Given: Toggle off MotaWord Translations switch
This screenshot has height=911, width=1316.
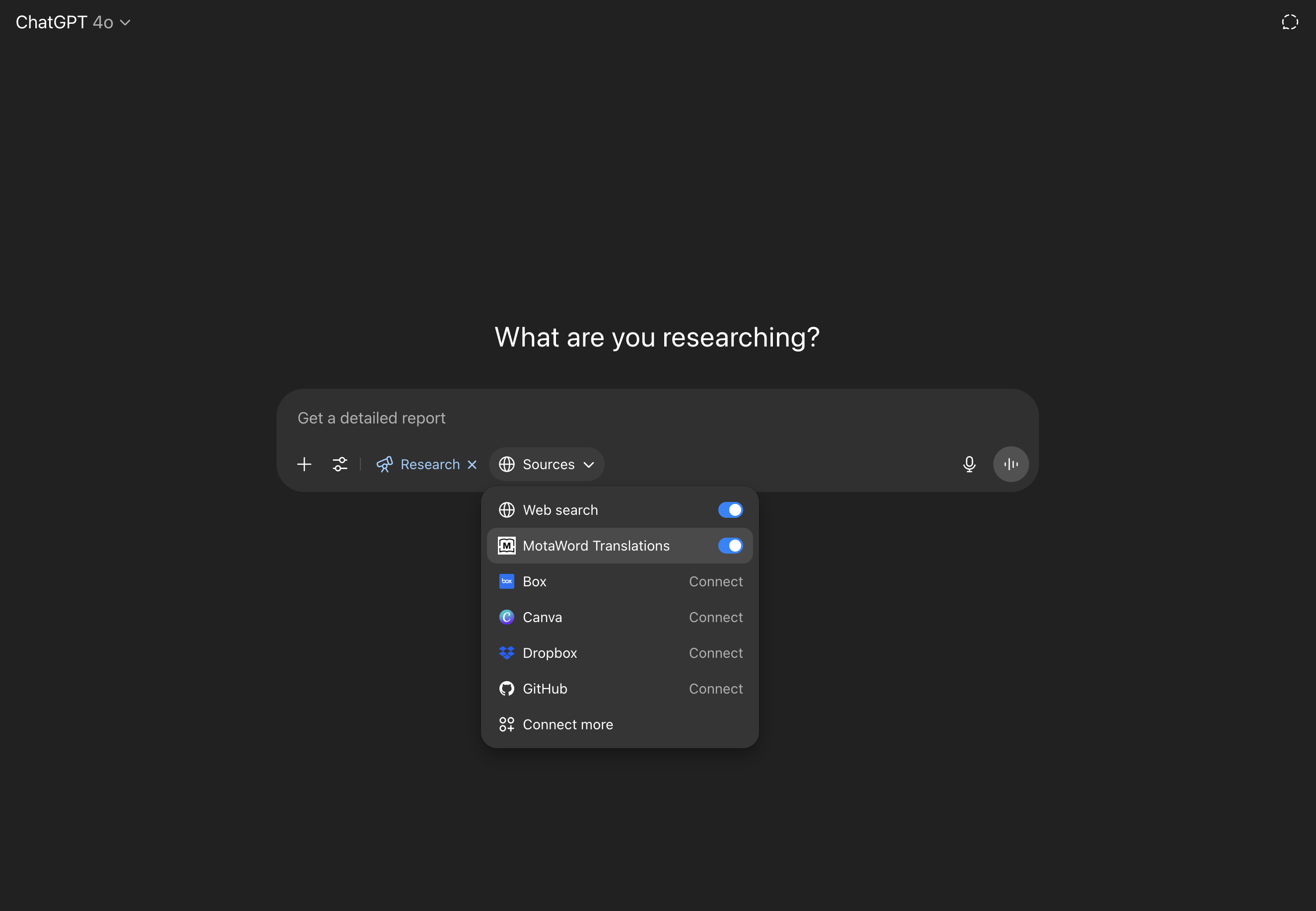Looking at the screenshot, I should 731,546.
